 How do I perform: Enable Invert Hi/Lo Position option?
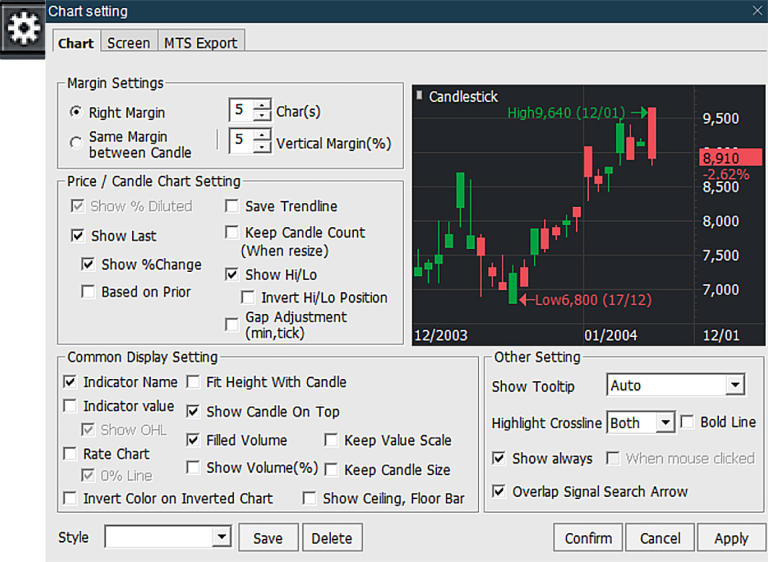(x=248, y=298)
